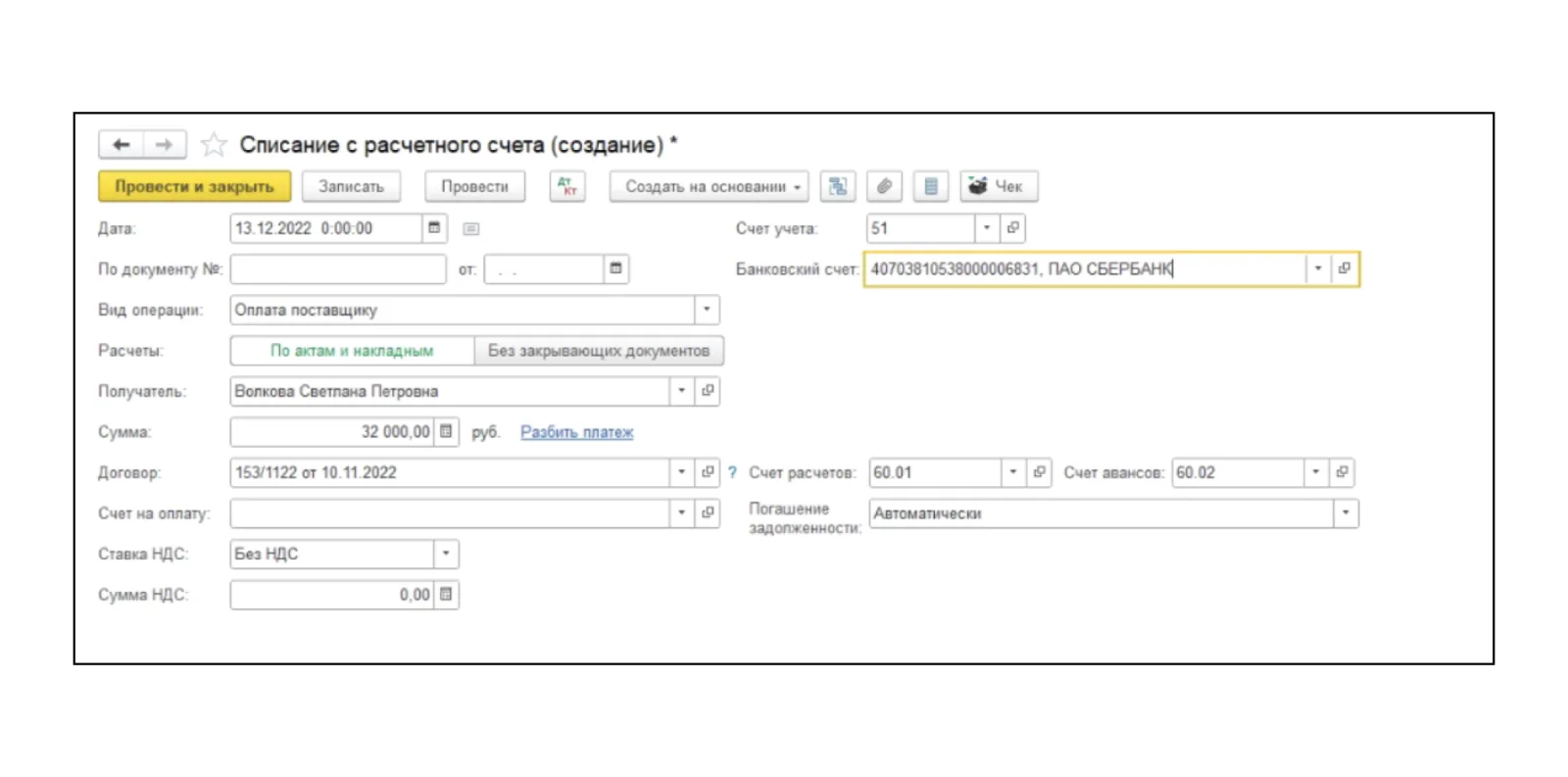This screenshot has height=777, width=1568.
Task: Open the date picker calendar for Дата
Action: 434,228
